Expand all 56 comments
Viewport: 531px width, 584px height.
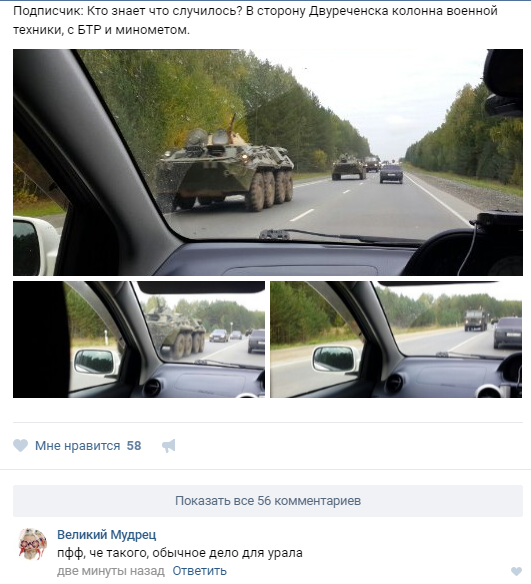[x=268, y=501]
